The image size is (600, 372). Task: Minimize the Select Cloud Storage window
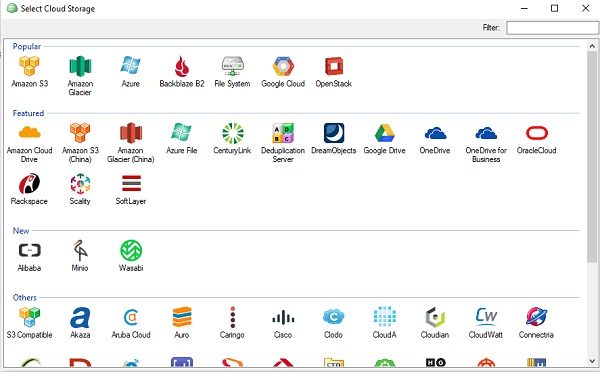[524, 8]
